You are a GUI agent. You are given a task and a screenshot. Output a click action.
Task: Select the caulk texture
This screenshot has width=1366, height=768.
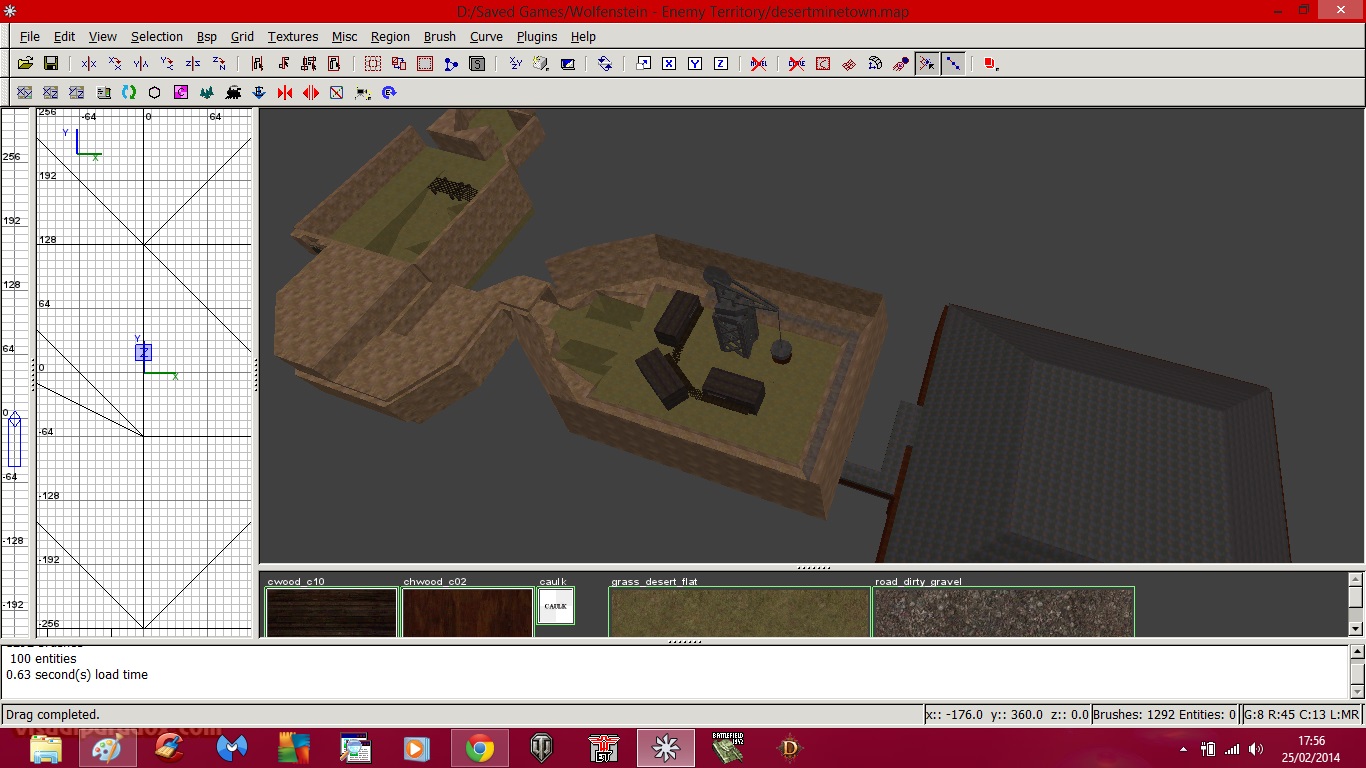556,606
